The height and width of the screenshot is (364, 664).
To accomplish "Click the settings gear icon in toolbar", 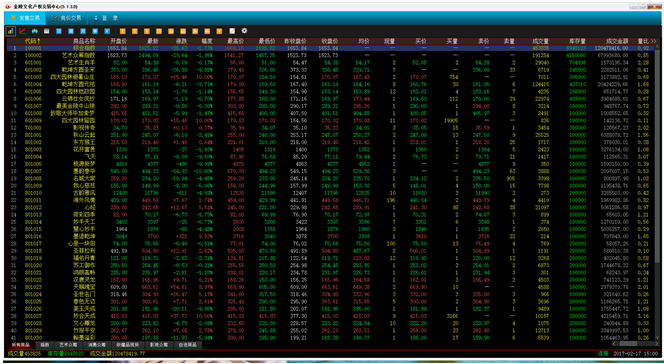I will pyautogui.click(x=244, y=31).
